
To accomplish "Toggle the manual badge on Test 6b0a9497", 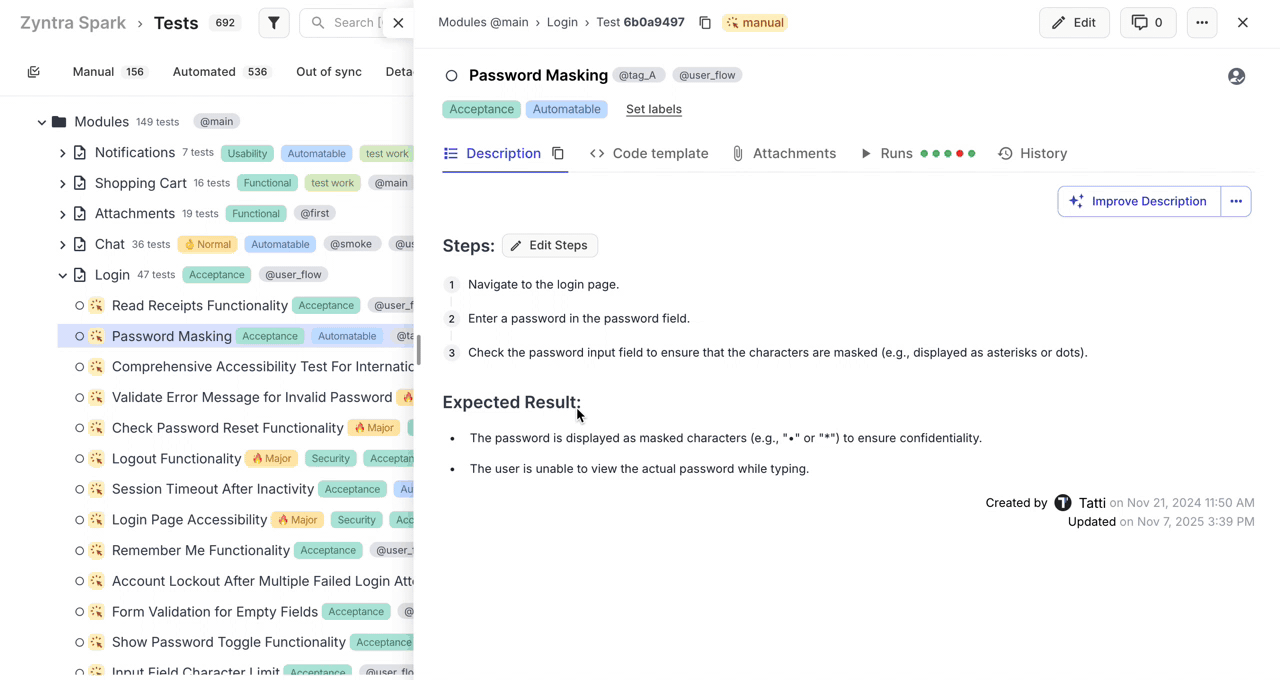I will coord(754,22).
